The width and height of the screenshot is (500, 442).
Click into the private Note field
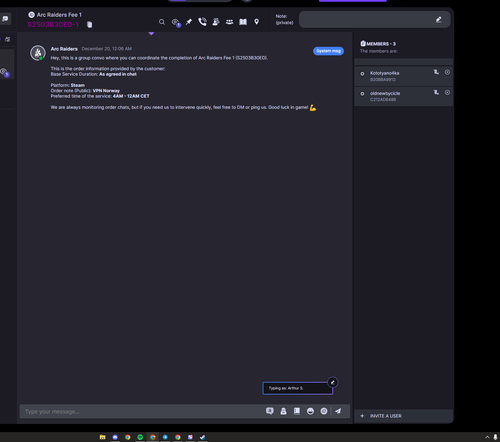374,20
